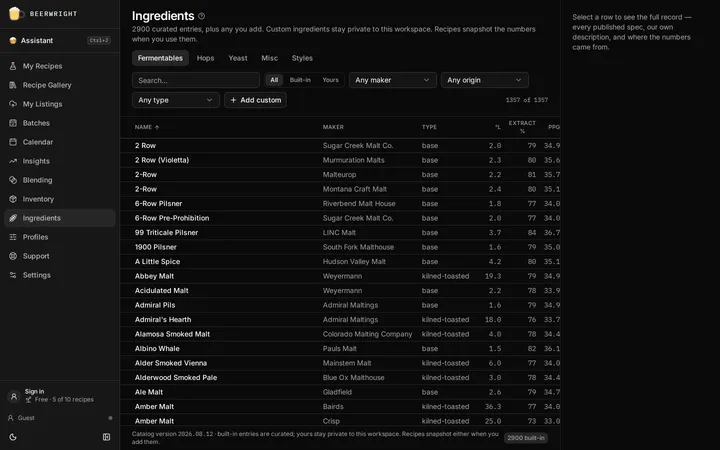Select the Alamosa Smoked Malt row
Image resolution: width=720 pixels, height=450 pixels.
(x=340, y=334)
